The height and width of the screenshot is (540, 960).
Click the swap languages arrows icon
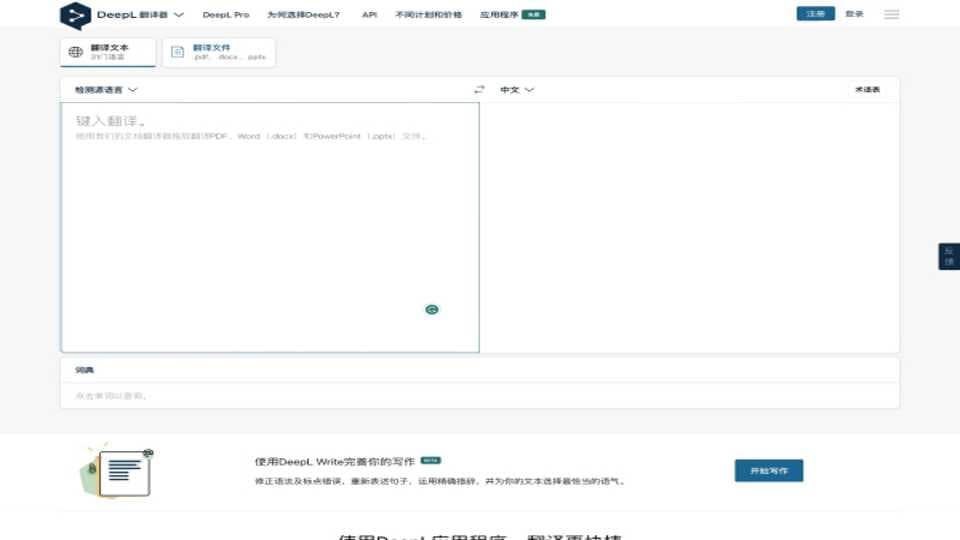point(479,89)
